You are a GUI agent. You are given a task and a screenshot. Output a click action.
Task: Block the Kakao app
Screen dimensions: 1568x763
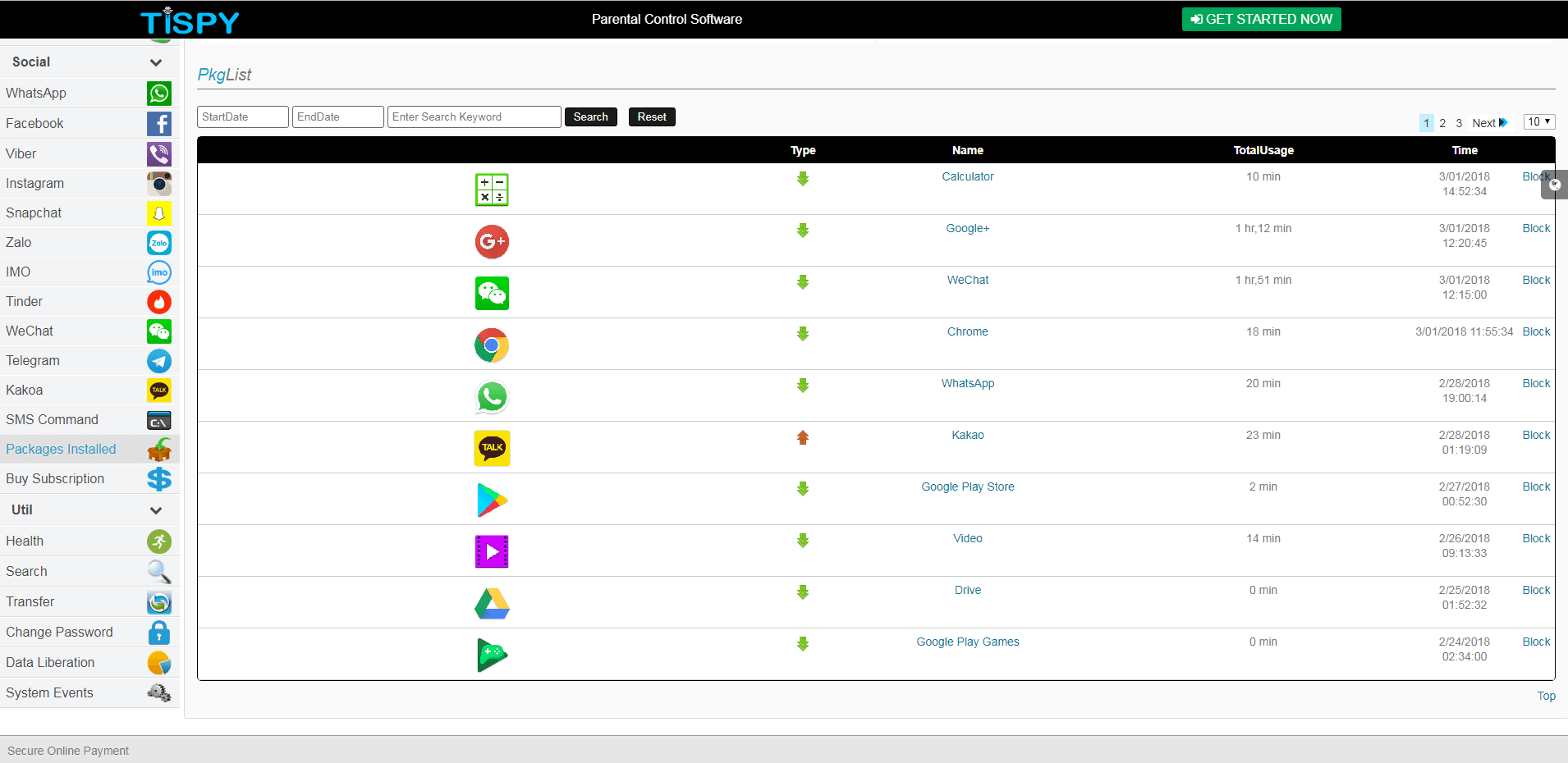point(1536,435)
